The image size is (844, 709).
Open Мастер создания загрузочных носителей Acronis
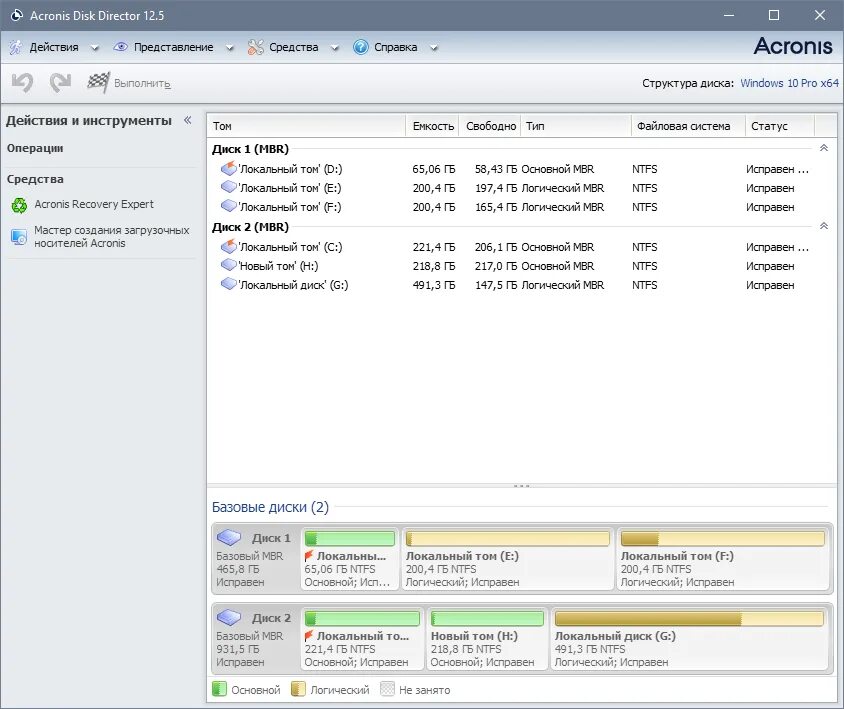[111, 237]
